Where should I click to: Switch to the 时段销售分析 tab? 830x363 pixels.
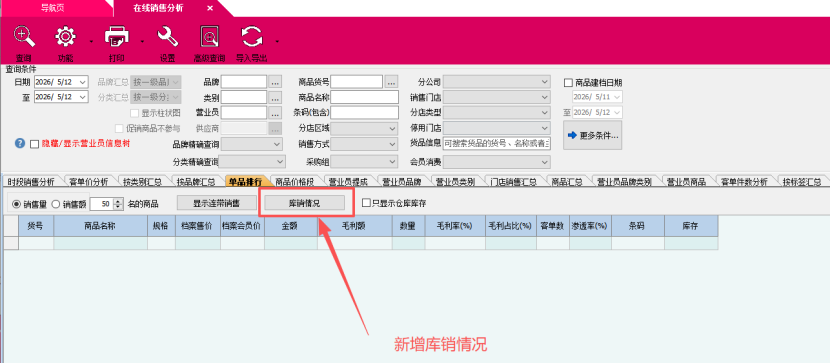(31, 182)
